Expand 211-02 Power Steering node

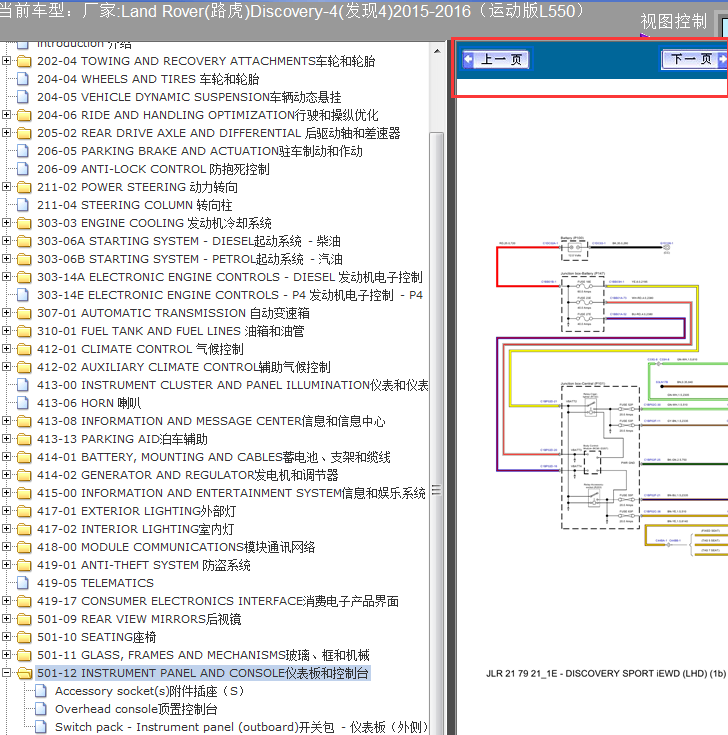click(x=7, y=187)
